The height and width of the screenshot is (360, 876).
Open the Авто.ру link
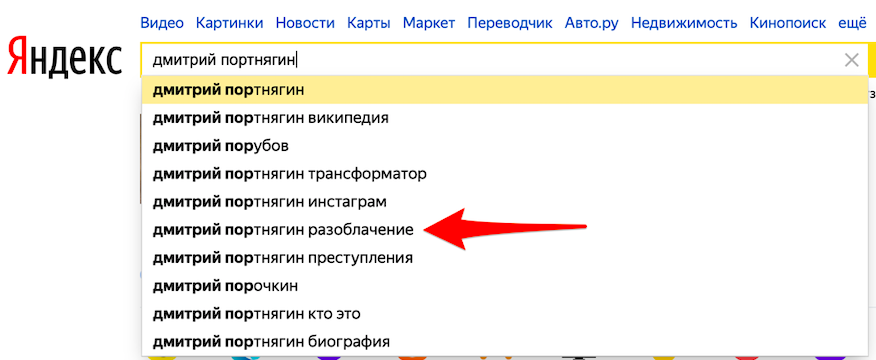(591, 23)
